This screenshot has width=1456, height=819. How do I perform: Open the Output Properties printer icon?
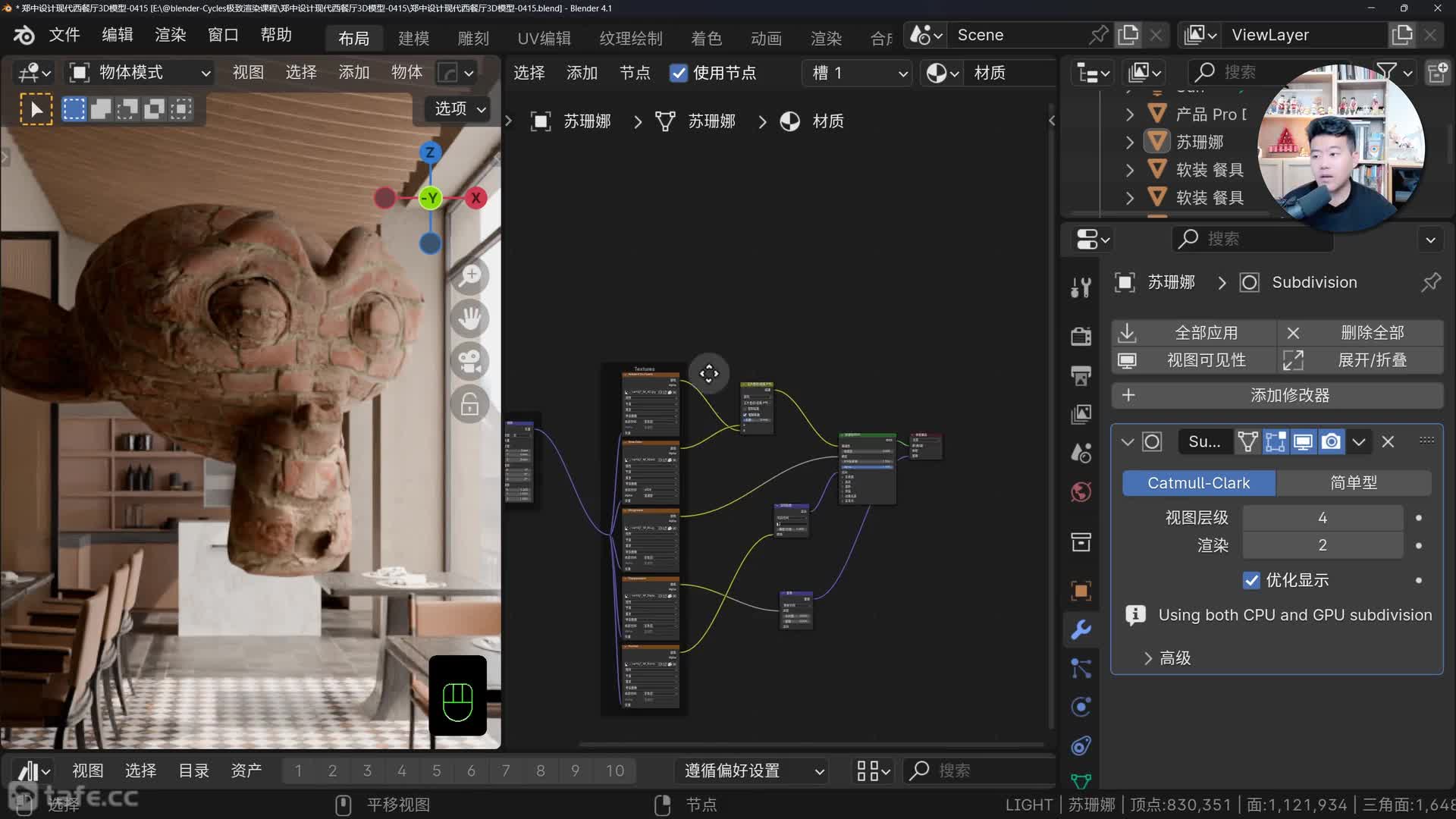(1081, 375)
